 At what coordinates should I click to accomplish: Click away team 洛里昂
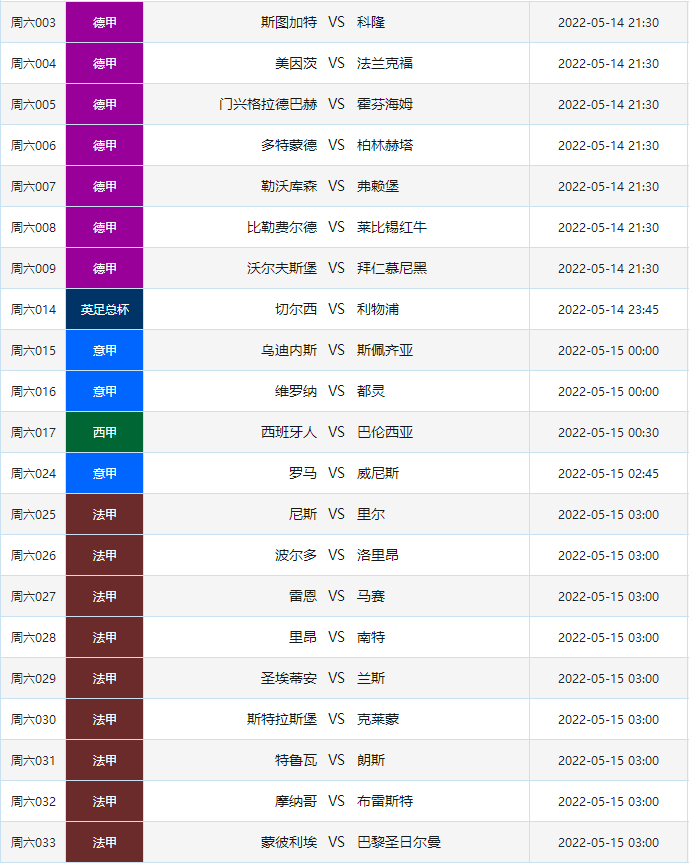pyautogui.click(x=378, y=555)
